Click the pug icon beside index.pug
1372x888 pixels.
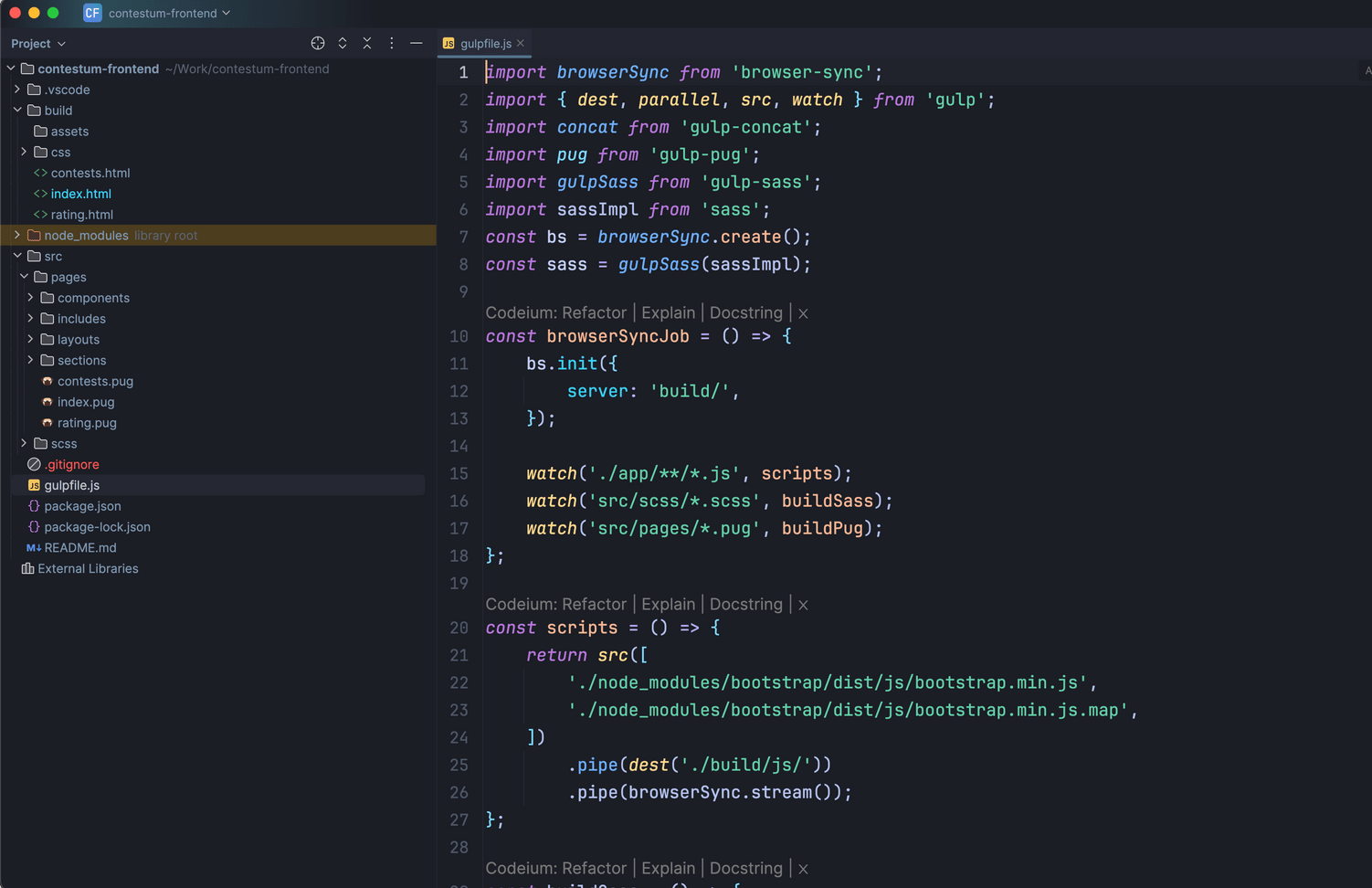click(x=47, y=402)
